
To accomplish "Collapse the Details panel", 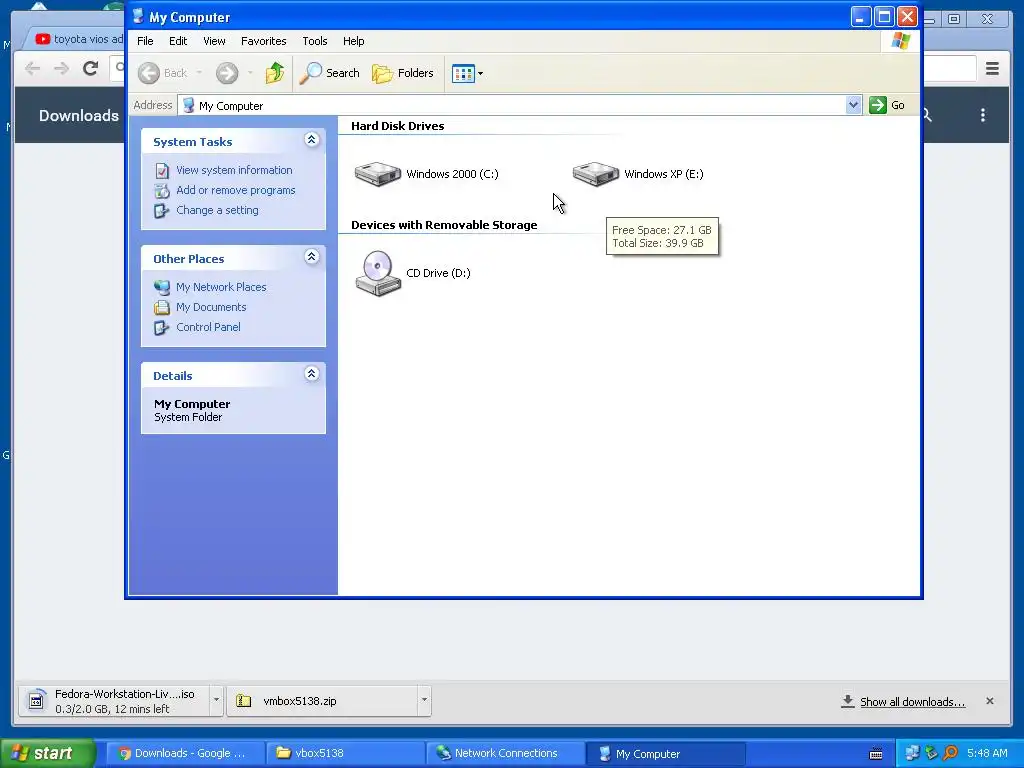I will point(312,374).
